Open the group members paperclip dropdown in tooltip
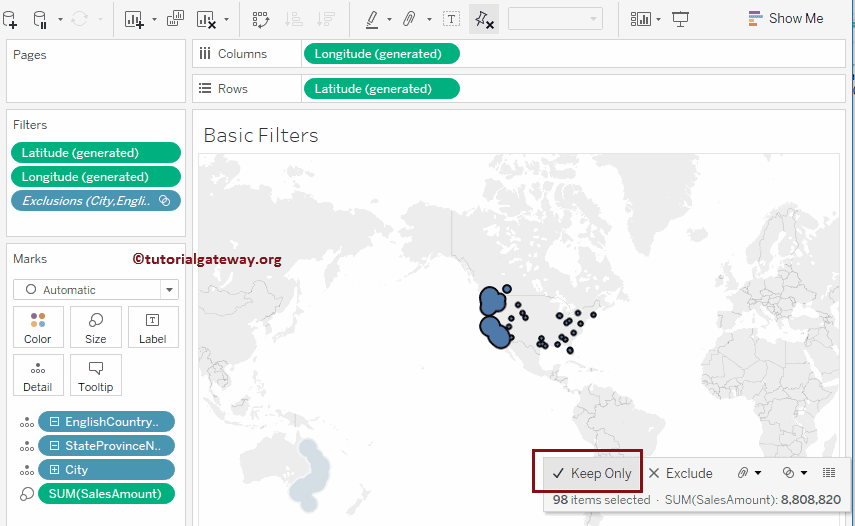The width and height of the screenshot is (855, 526). [749, 472]
